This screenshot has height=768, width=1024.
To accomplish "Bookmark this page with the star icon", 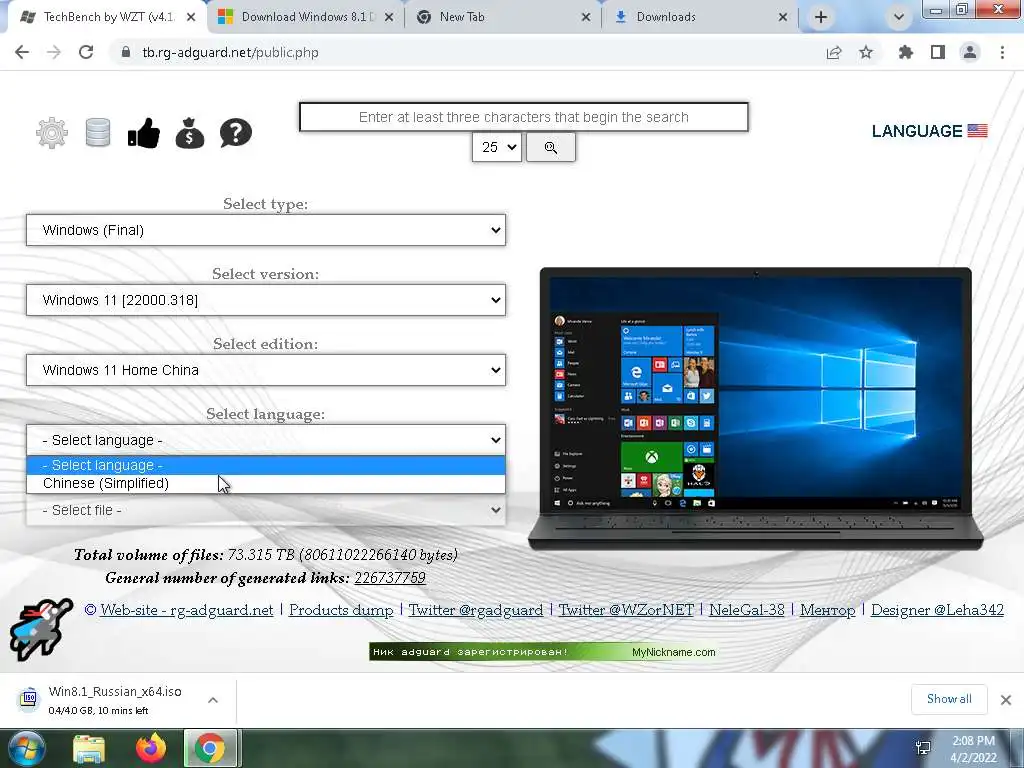I will tap(866, 52).
